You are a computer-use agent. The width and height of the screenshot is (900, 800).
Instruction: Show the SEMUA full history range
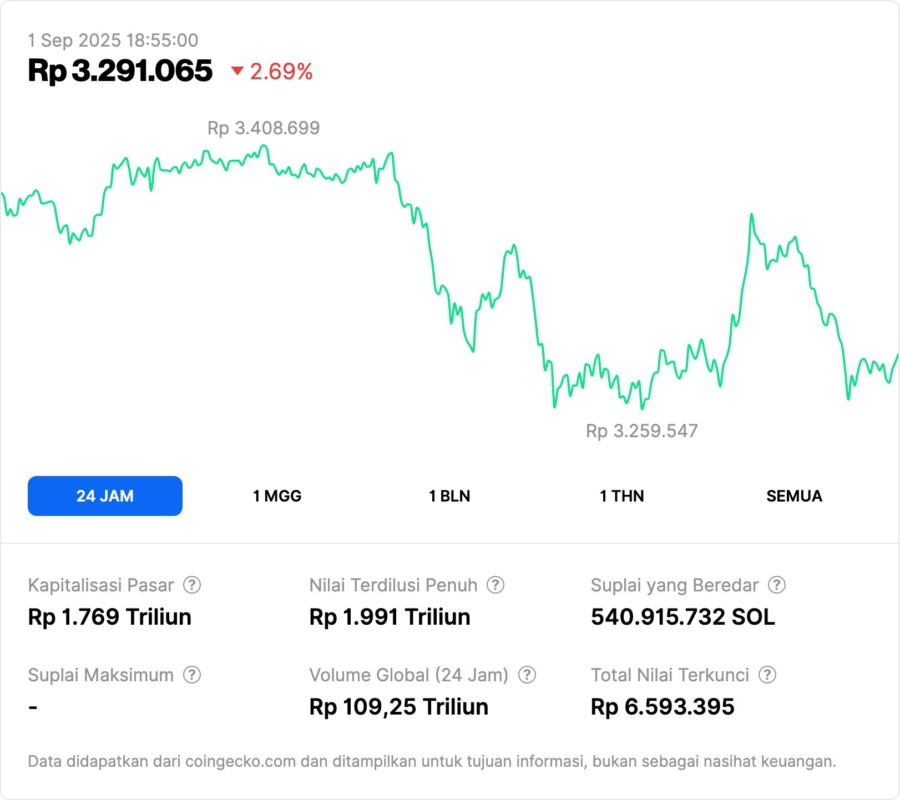point(794,496)
